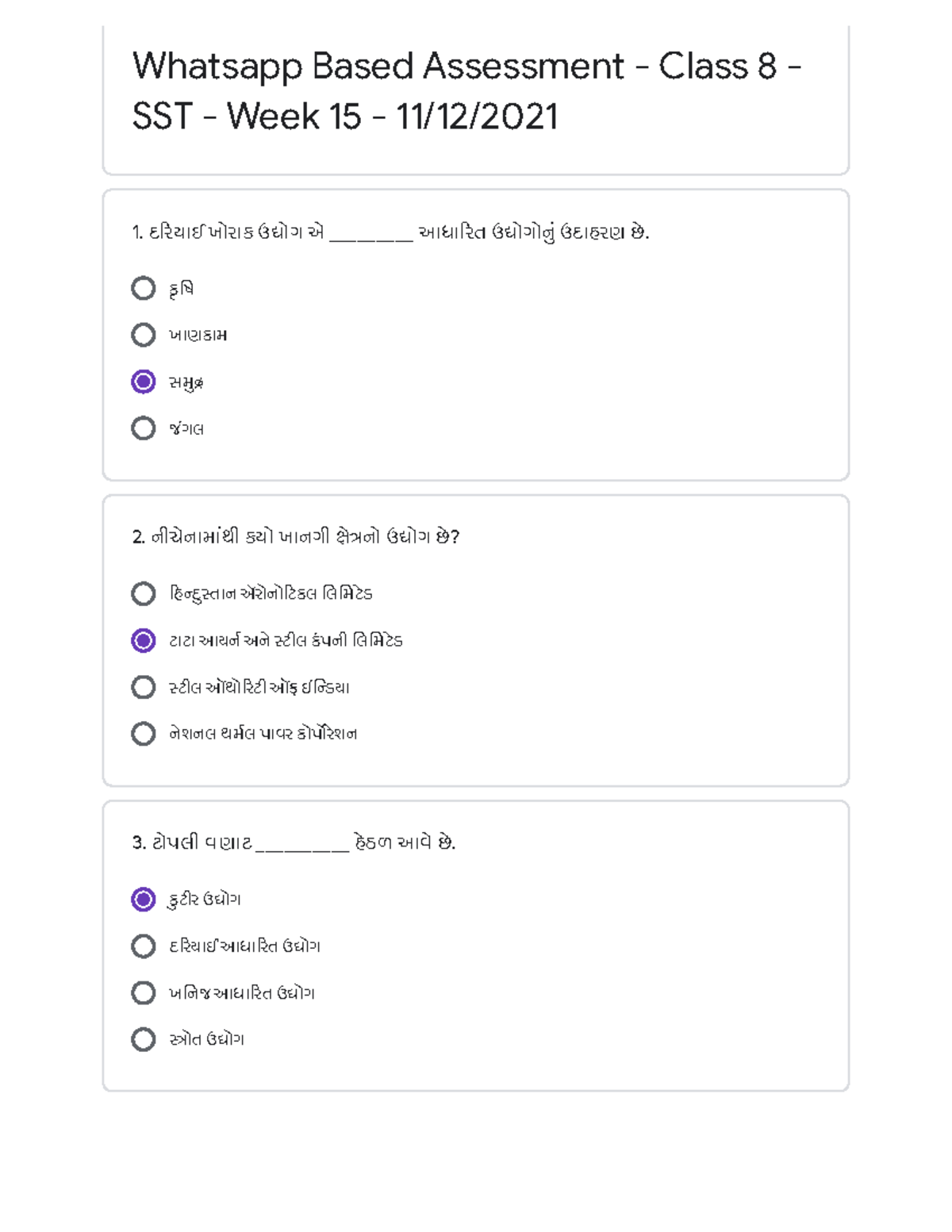Choose દરિયાઈ આધારિત ઉદ્યોગ option
Image resolution: width=952 pixels, height=1232 pixels.
pos(143,946)
